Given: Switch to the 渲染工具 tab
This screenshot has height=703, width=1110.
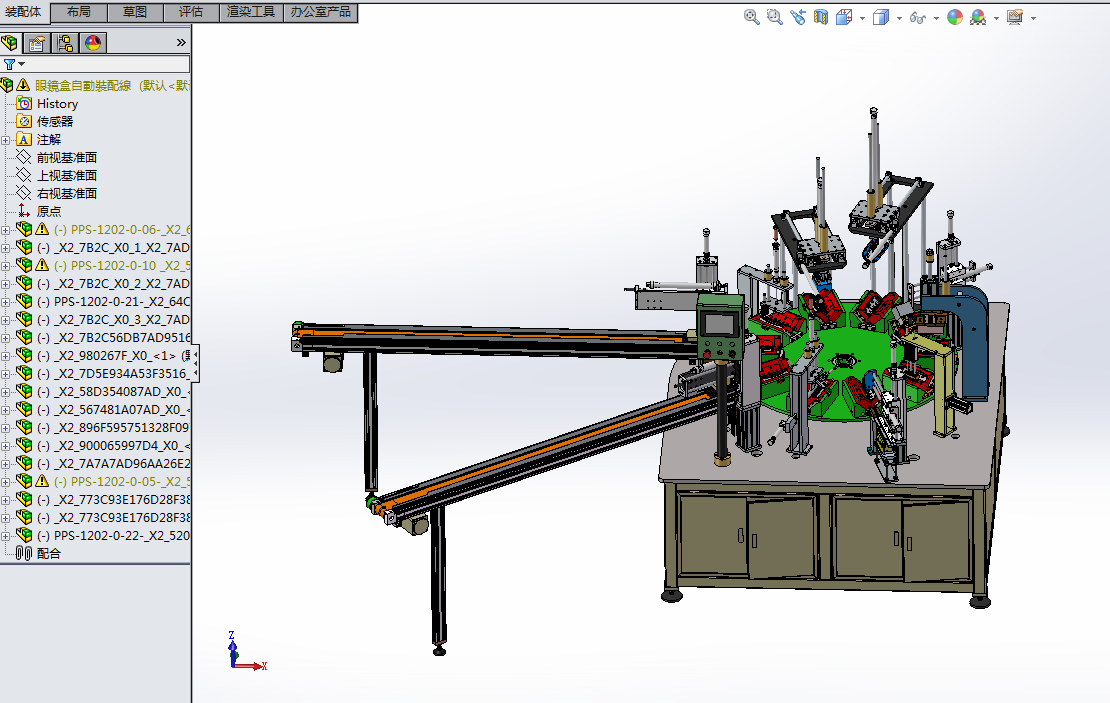Looking at the screenshot, I should (x=251, y=12).
